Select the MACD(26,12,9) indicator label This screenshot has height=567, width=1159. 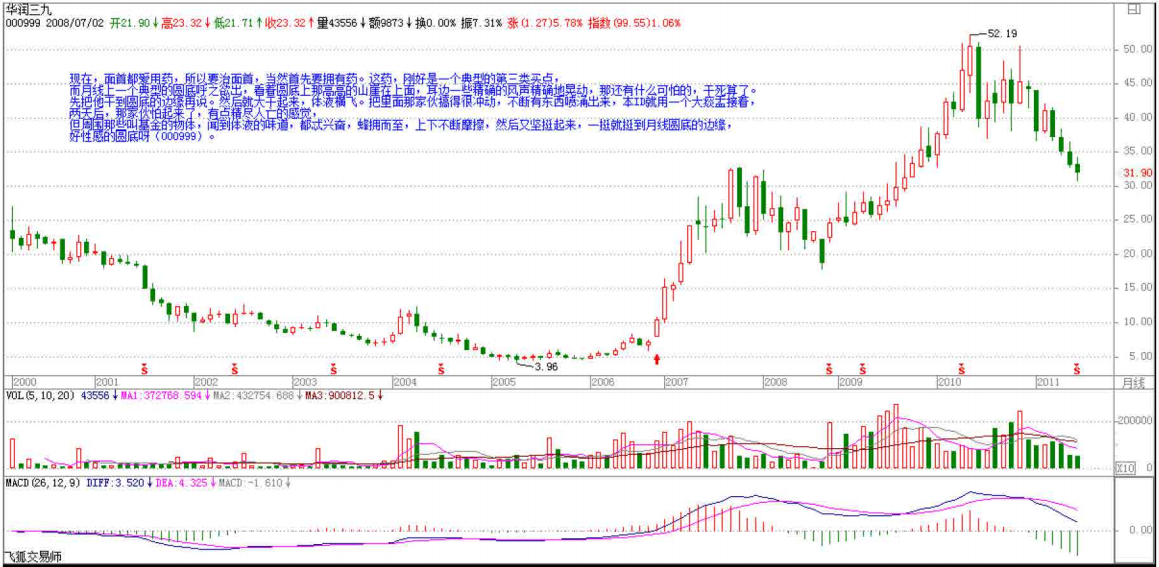(42, 482)
